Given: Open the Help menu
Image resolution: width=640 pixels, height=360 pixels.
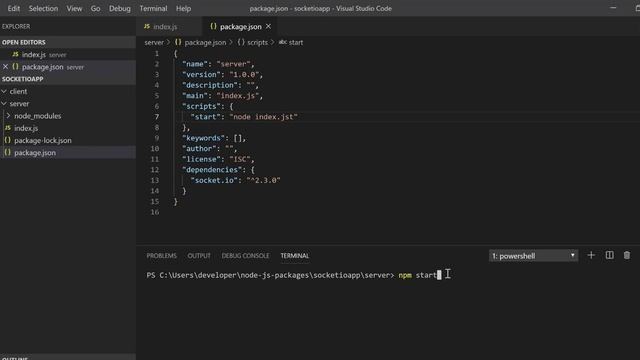Looking at the screenshot, I should point(183,9).
